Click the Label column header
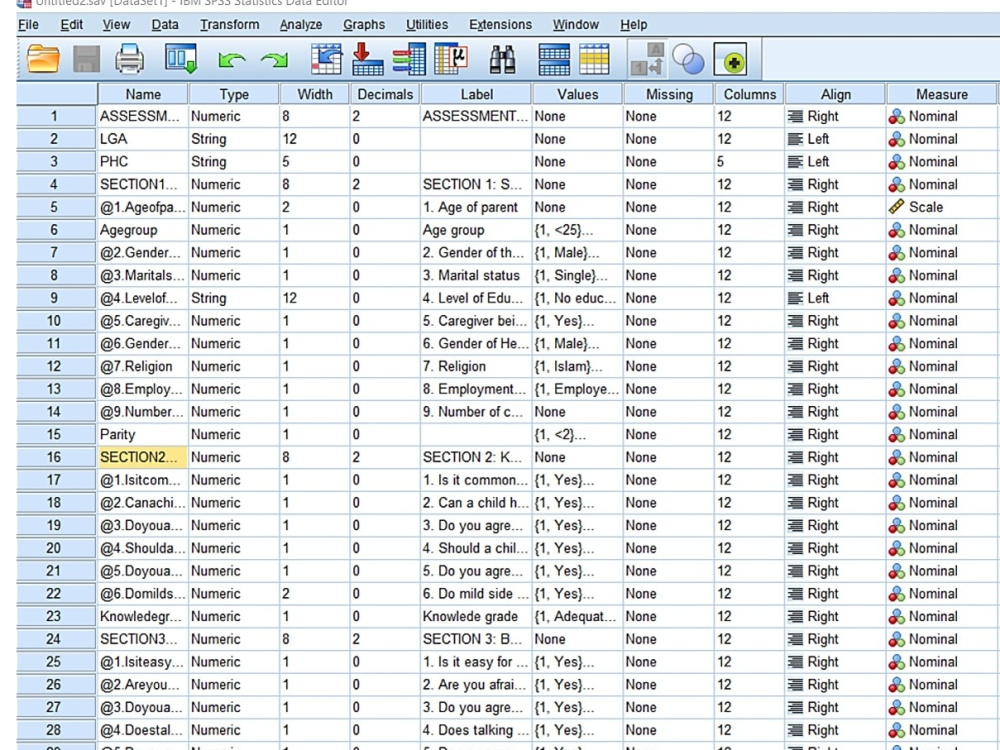Viewport: 1000px width, 750px height. click(x=476, y=94)
